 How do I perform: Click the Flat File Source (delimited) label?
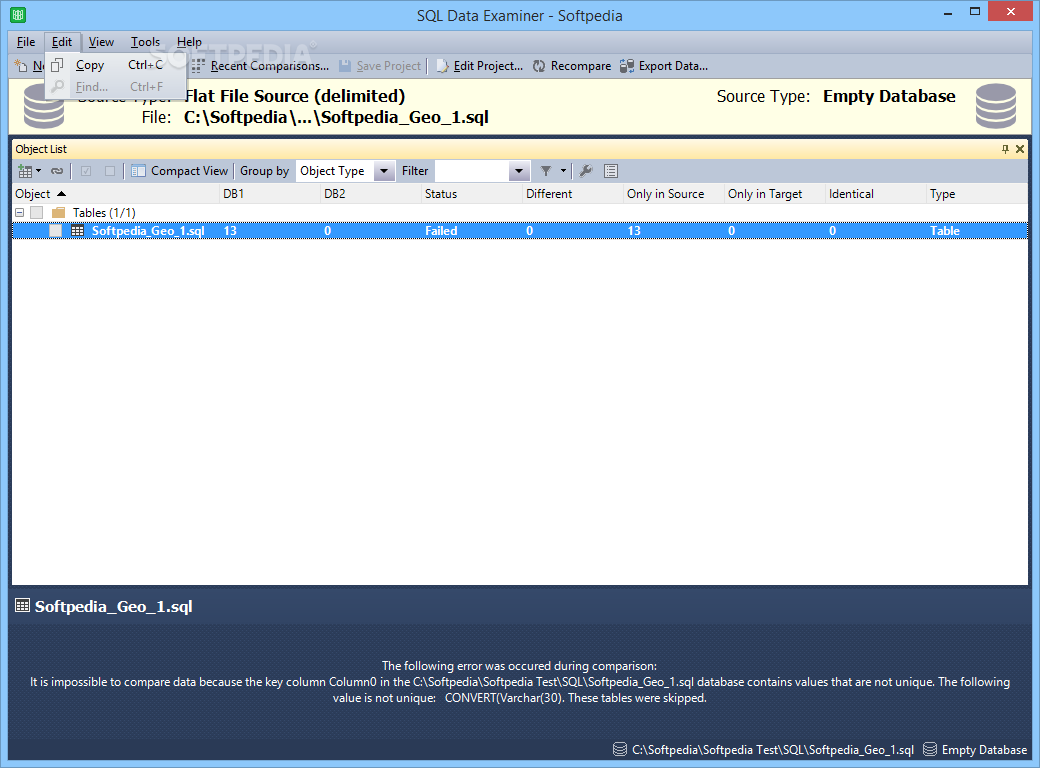click(294, 96)
